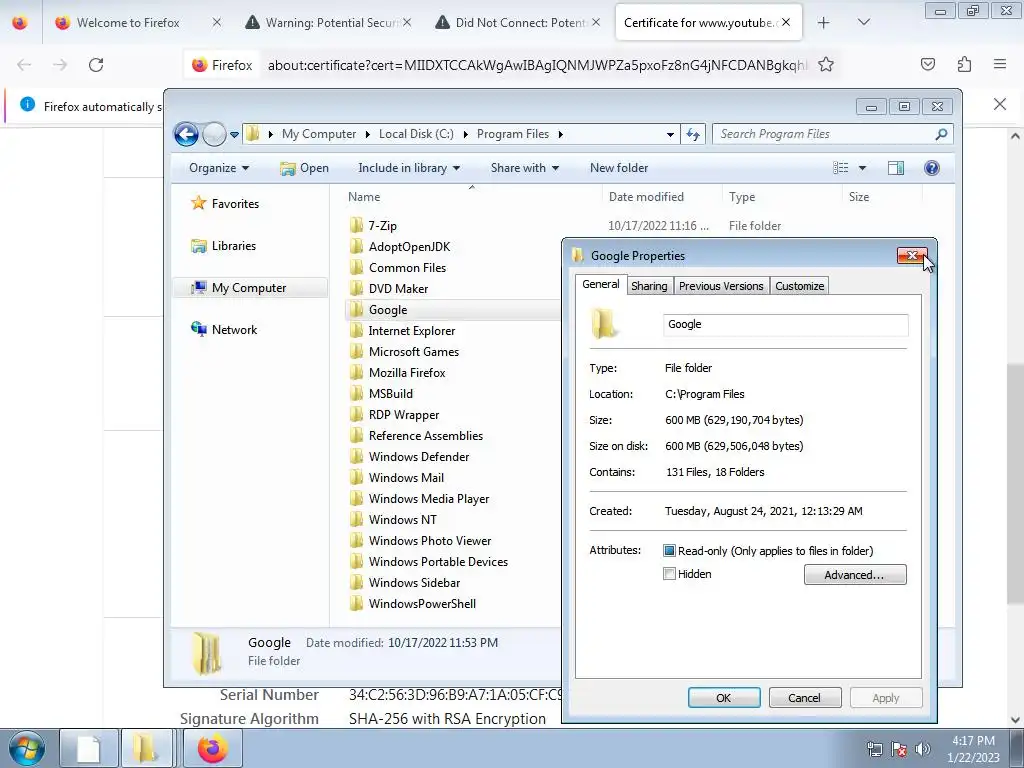
Task: Select the AdoptOpenJDK folder
Action: 400,246
